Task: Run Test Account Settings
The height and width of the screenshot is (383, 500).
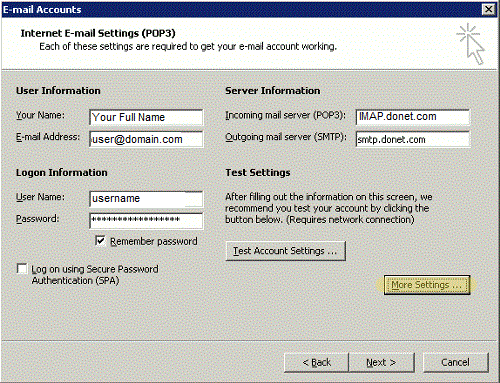Action: click(286, 251)
